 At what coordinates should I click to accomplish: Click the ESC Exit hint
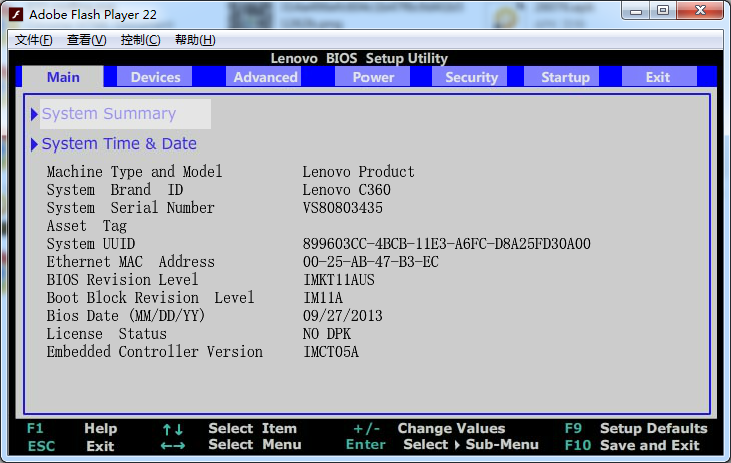70,446
